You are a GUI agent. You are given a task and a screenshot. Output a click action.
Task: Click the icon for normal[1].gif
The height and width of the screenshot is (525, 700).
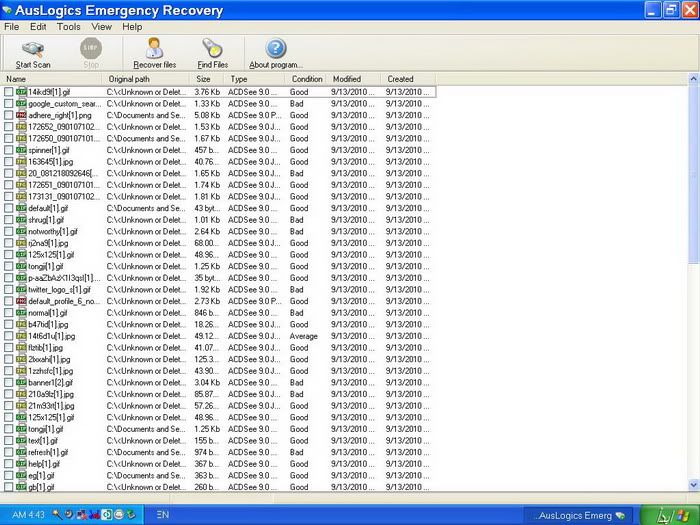coord(21,312)
